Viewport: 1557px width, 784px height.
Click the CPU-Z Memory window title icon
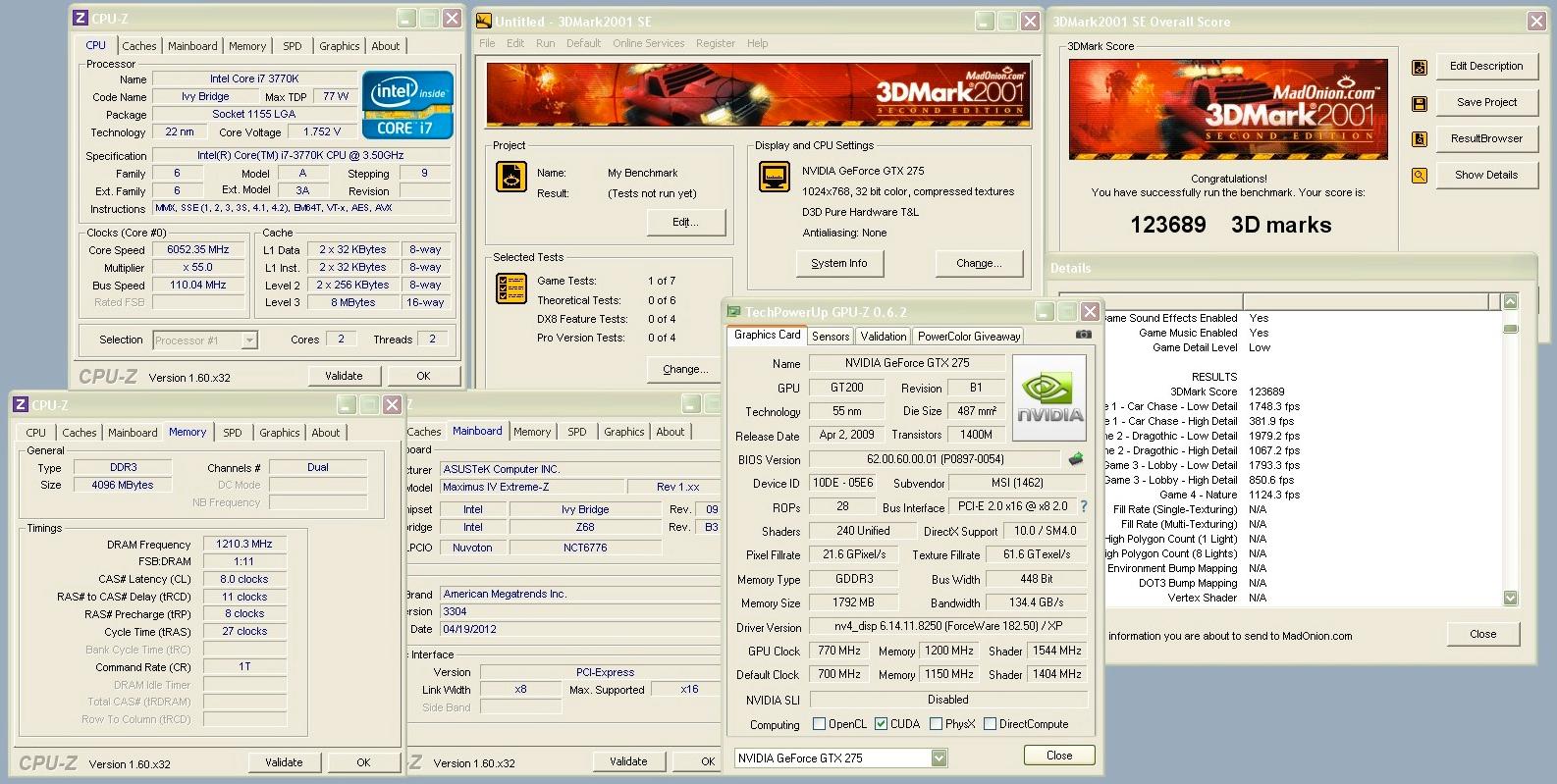tap(20, 405)
